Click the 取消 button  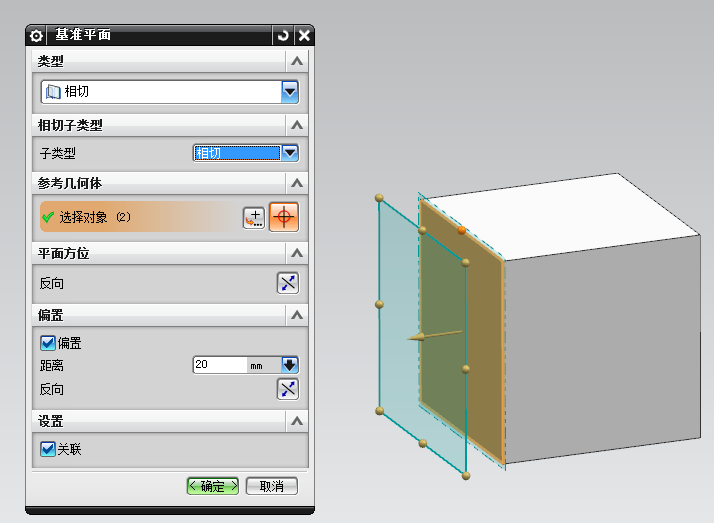pos(272,486)
